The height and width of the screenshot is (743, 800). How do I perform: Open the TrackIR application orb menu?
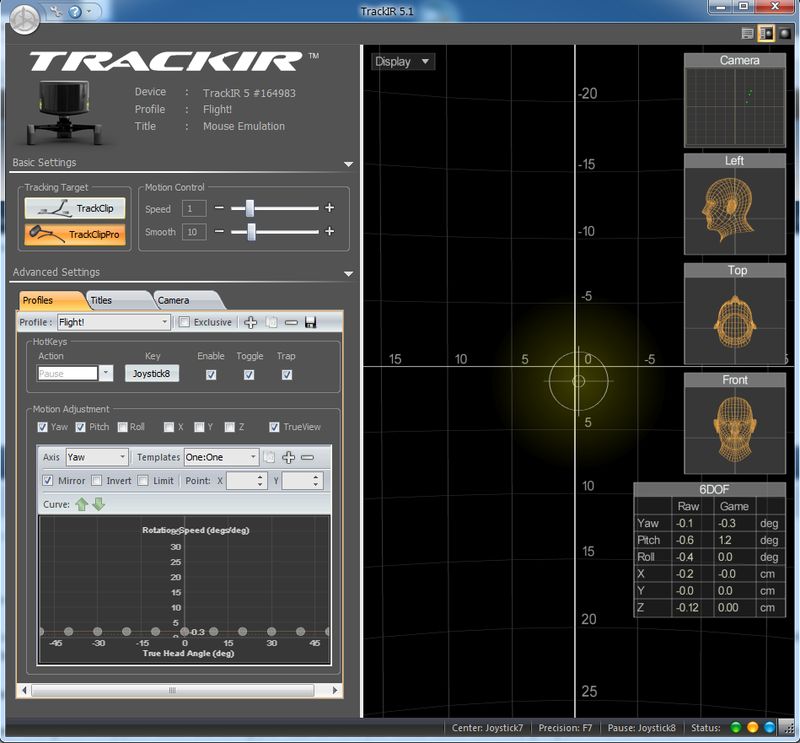(x=24, y=20)
